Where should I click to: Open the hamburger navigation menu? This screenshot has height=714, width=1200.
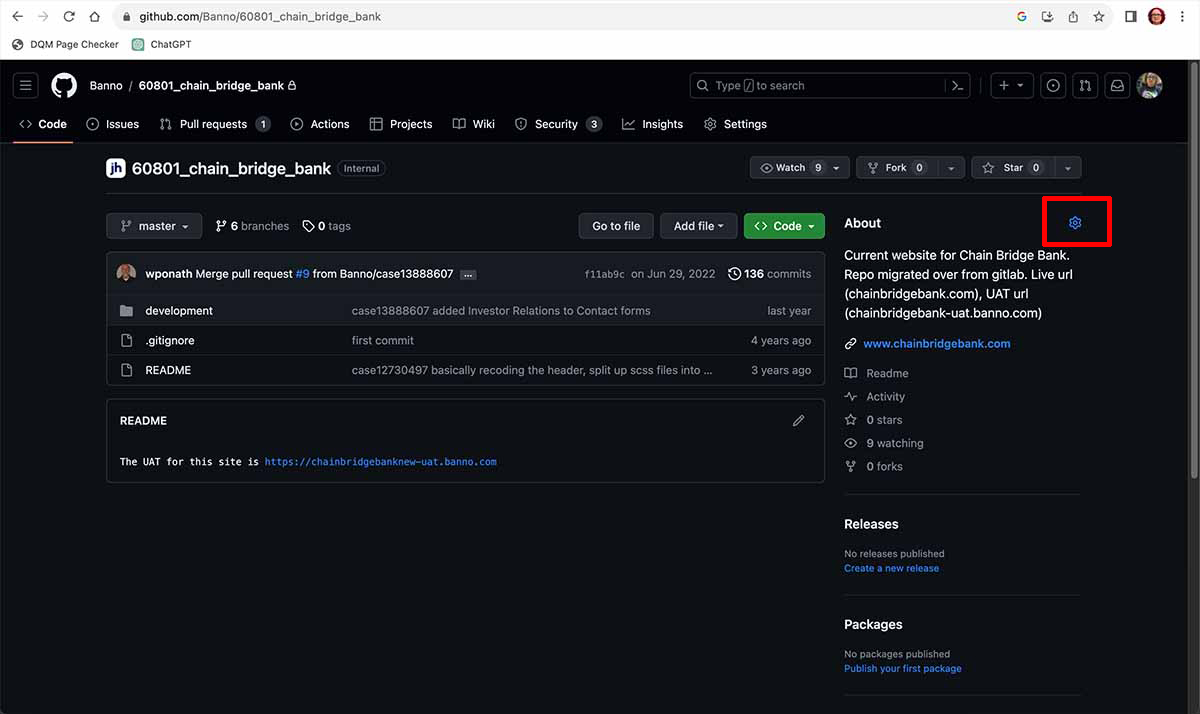[x=26, y=86]
